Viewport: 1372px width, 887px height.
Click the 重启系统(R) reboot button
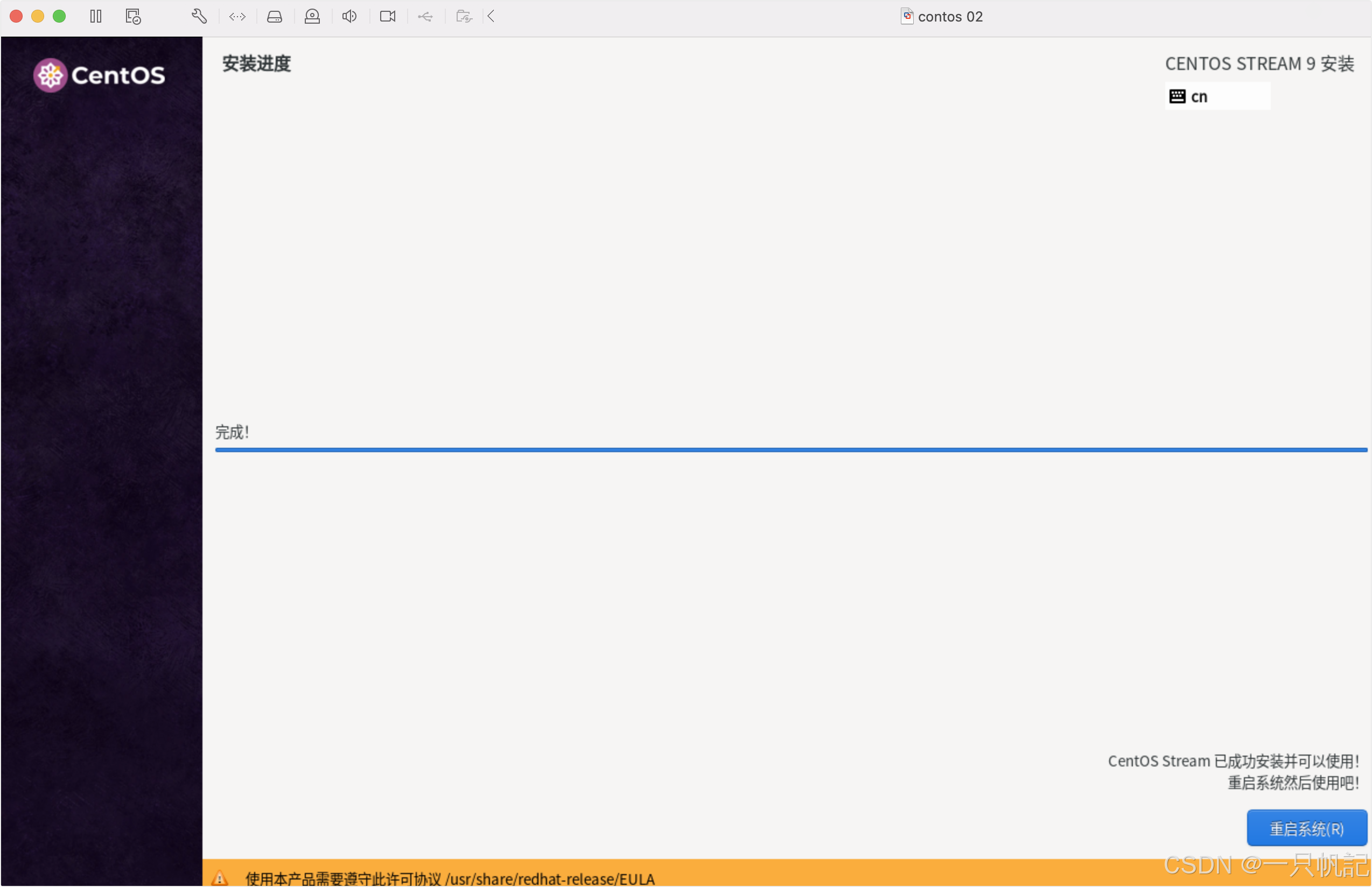click(1306, 828)
